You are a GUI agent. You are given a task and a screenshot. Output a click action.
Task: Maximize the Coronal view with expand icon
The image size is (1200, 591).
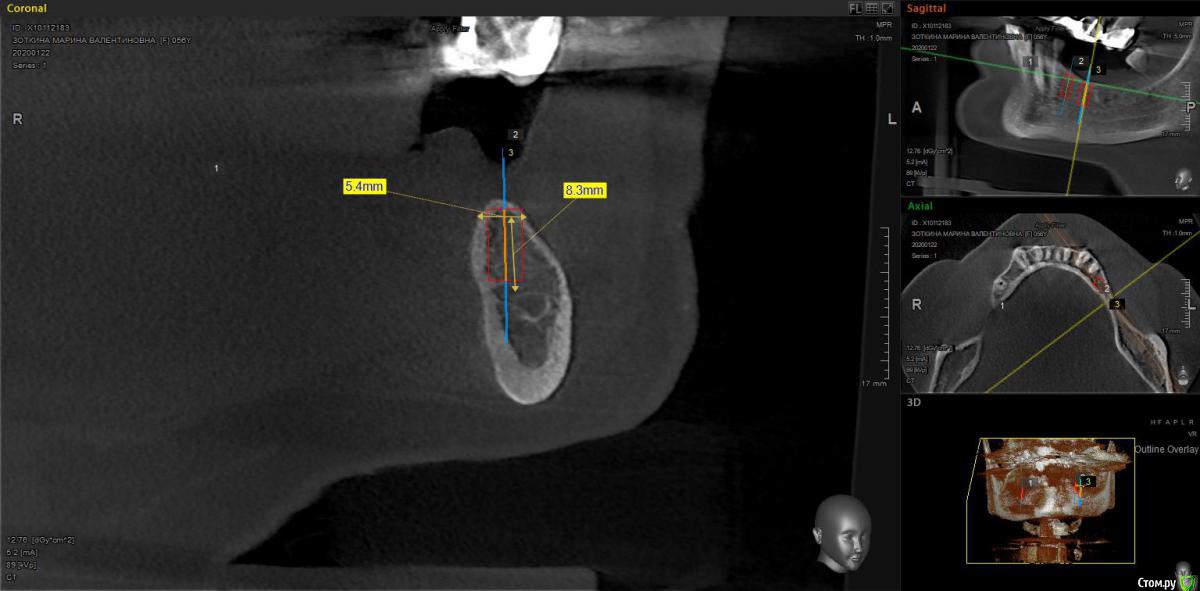coord(887,8)
